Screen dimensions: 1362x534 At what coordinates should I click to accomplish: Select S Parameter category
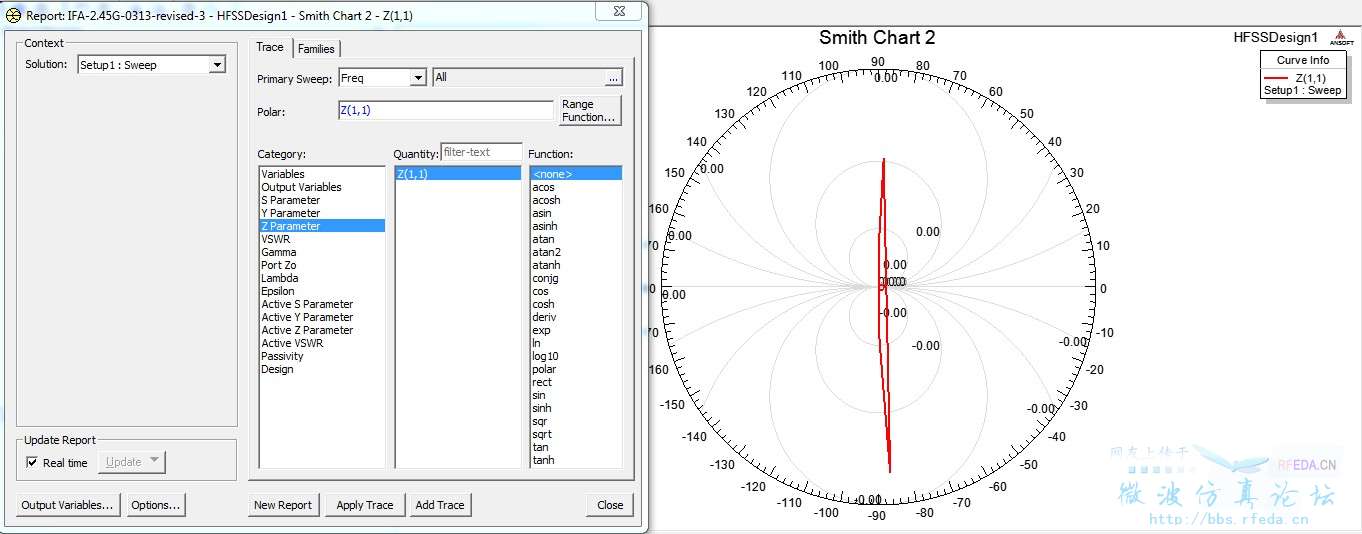(x=320, y=200)
